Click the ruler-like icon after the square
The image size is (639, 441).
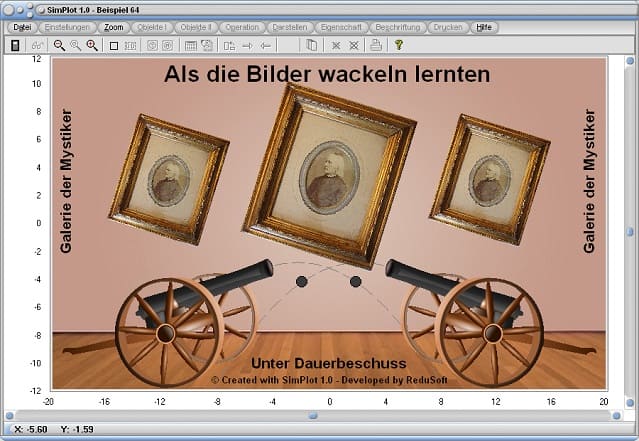tap(130, 46)
